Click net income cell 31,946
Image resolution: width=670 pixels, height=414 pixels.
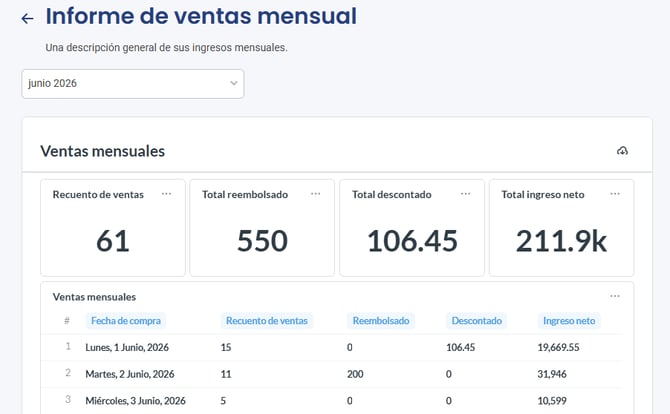[552, 374]
